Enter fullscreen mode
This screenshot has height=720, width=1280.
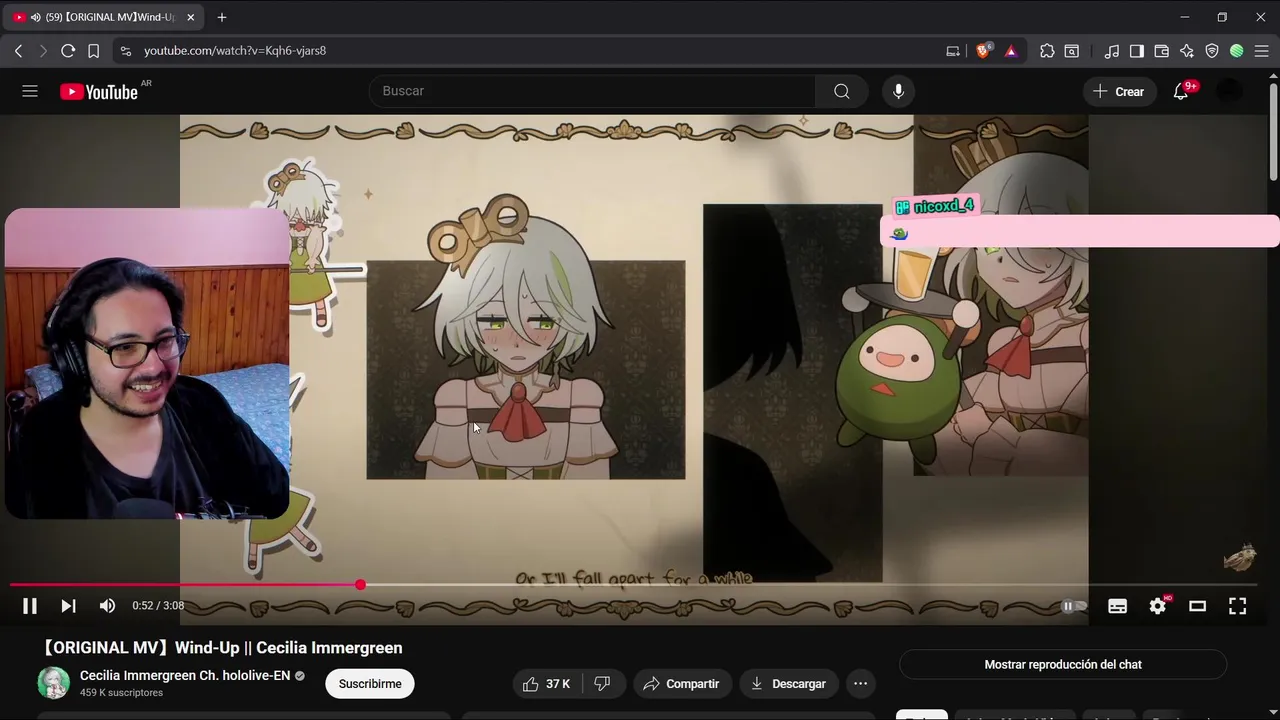point(1237,606)
